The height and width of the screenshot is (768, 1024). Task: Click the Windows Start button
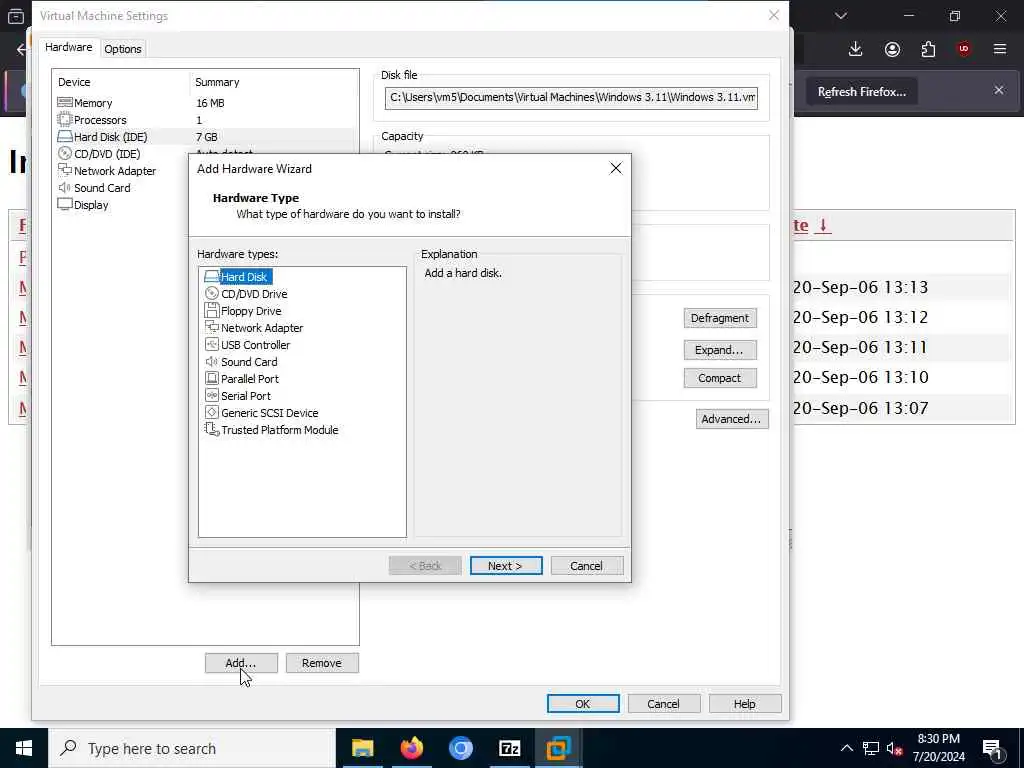(24, 748)
